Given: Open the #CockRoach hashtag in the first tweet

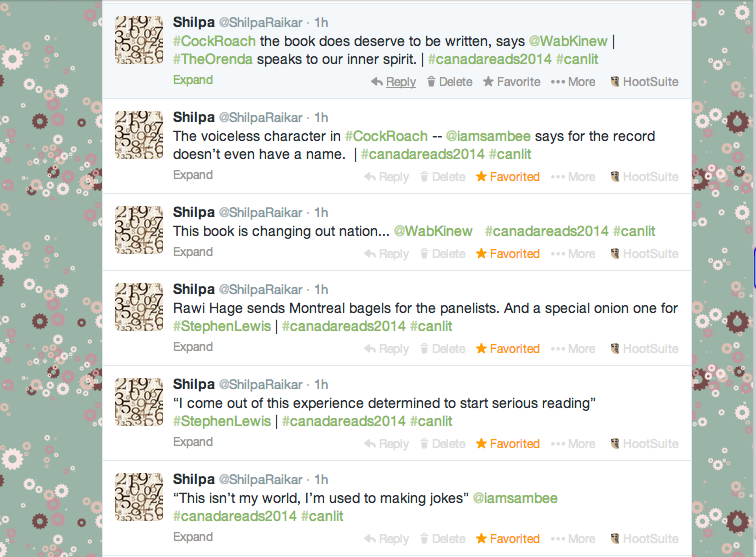Looking at the screenshot, I should tap(214, 41).
